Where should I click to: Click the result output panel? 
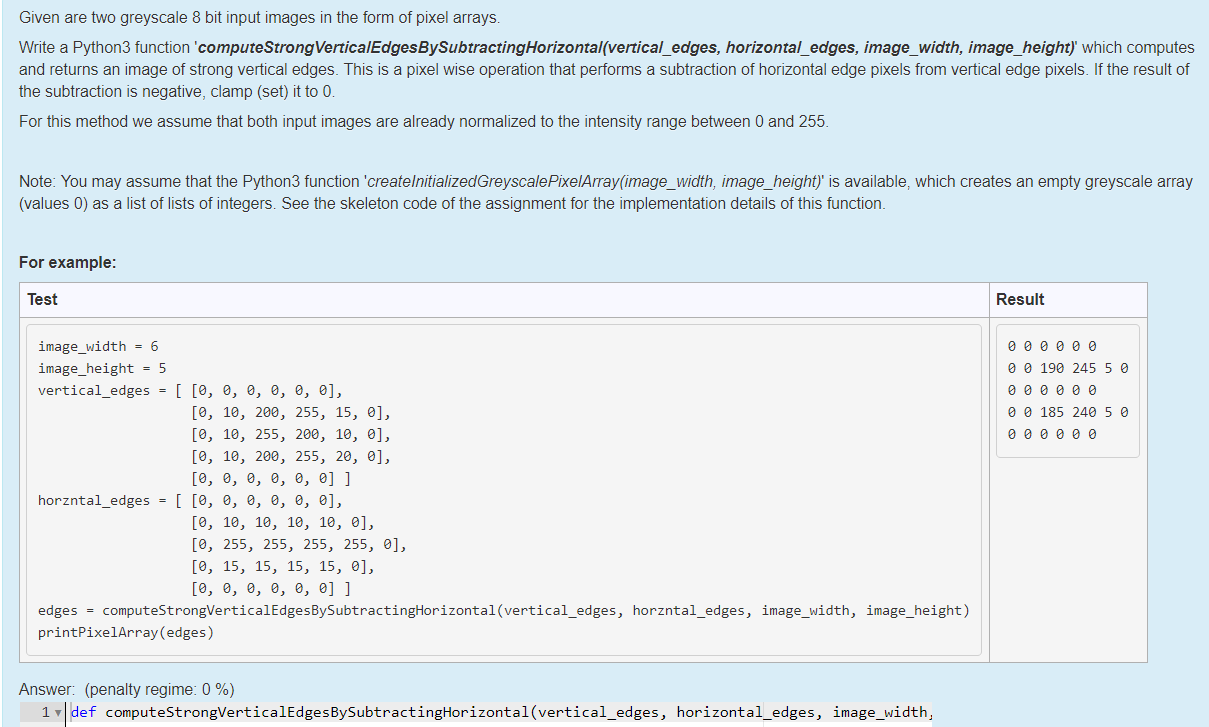tap(1066, 390)
